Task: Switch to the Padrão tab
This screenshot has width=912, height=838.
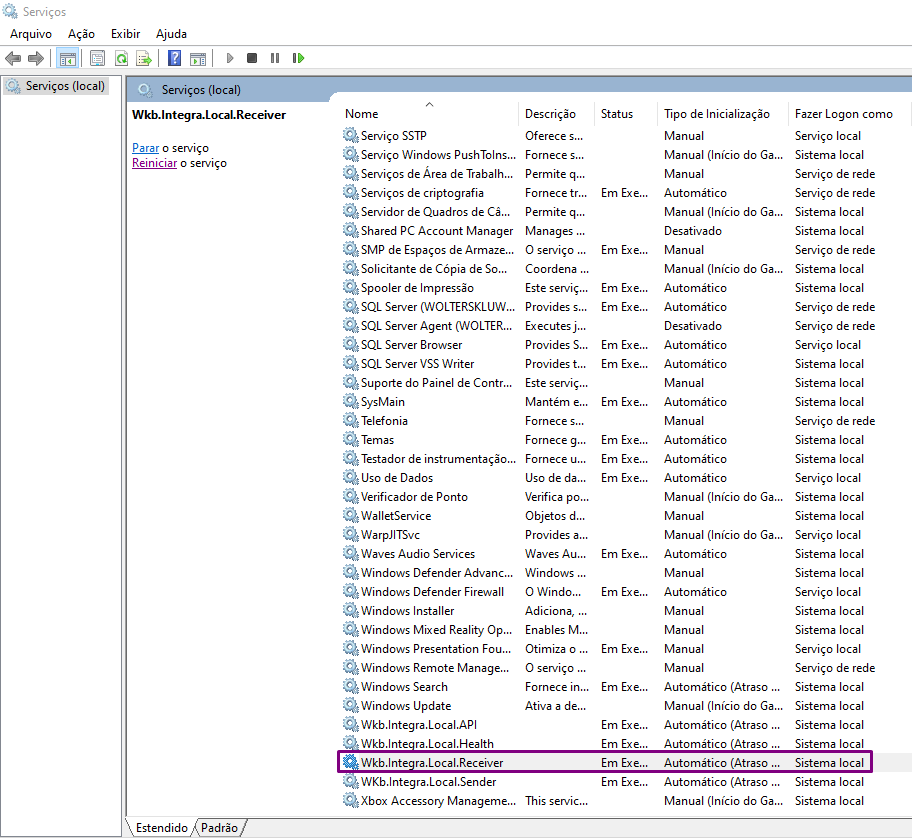Action: pyautogui.click(x=220, y=828)
